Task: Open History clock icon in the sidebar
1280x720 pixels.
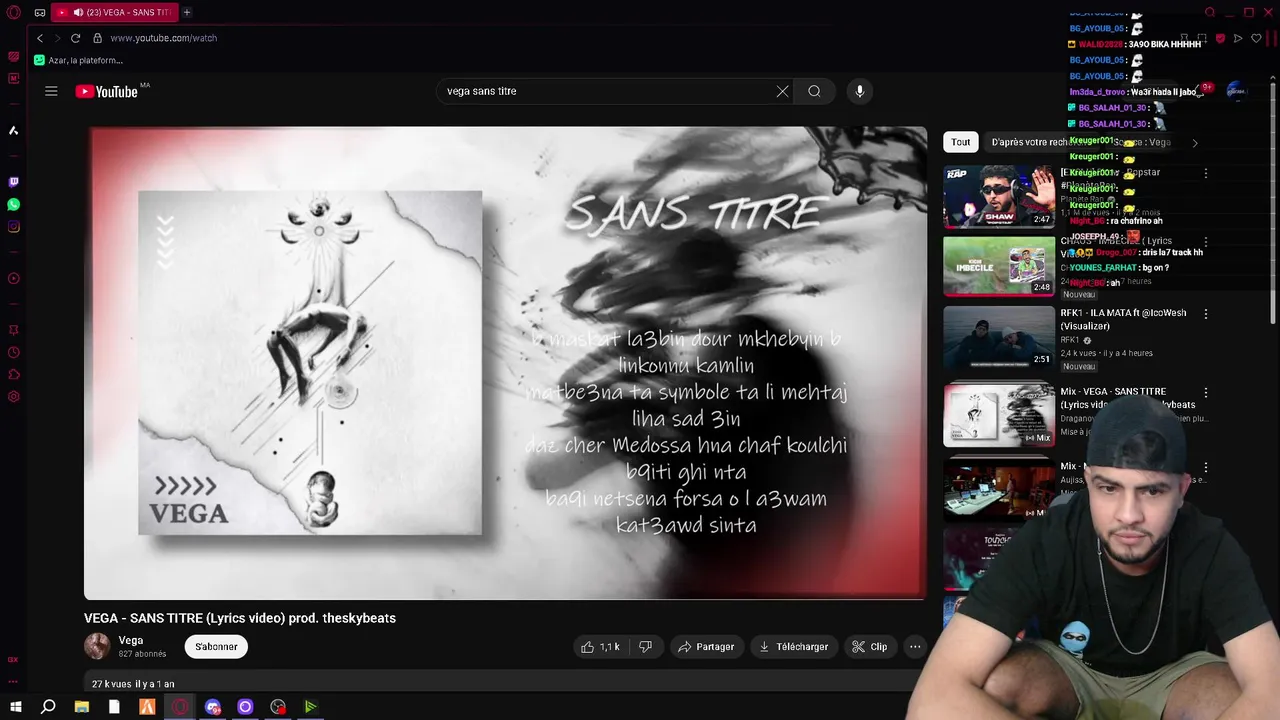Action: pyautogui.click(x=14, y=352)
